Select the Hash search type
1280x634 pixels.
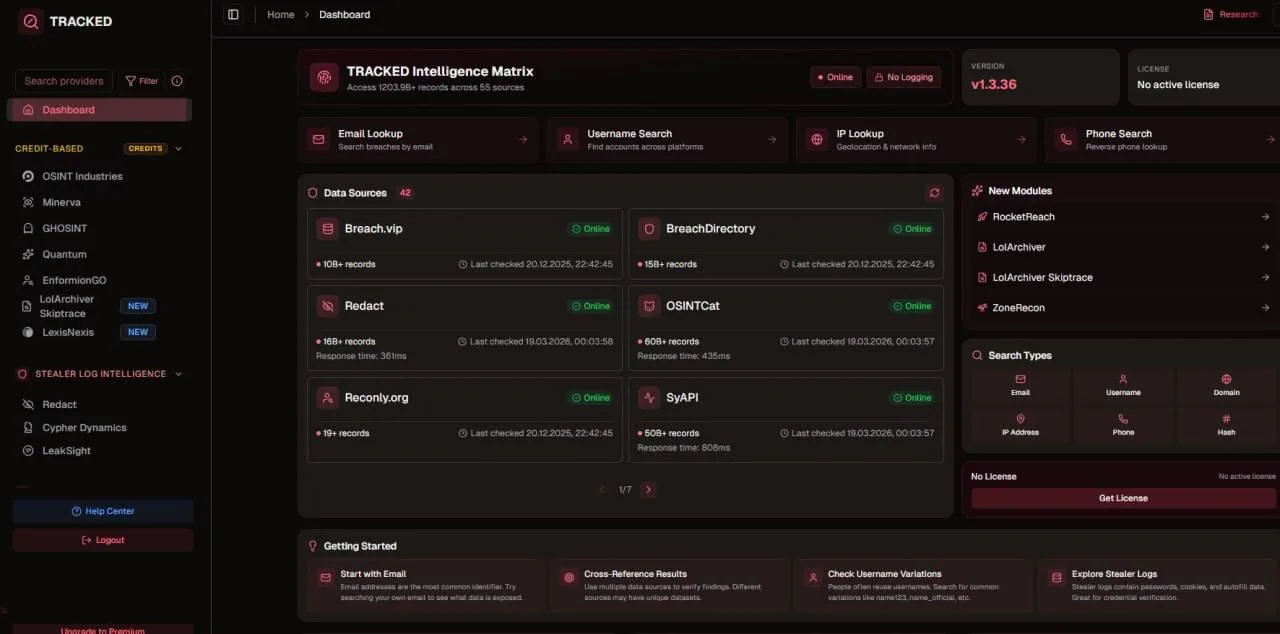point(1226,426)
